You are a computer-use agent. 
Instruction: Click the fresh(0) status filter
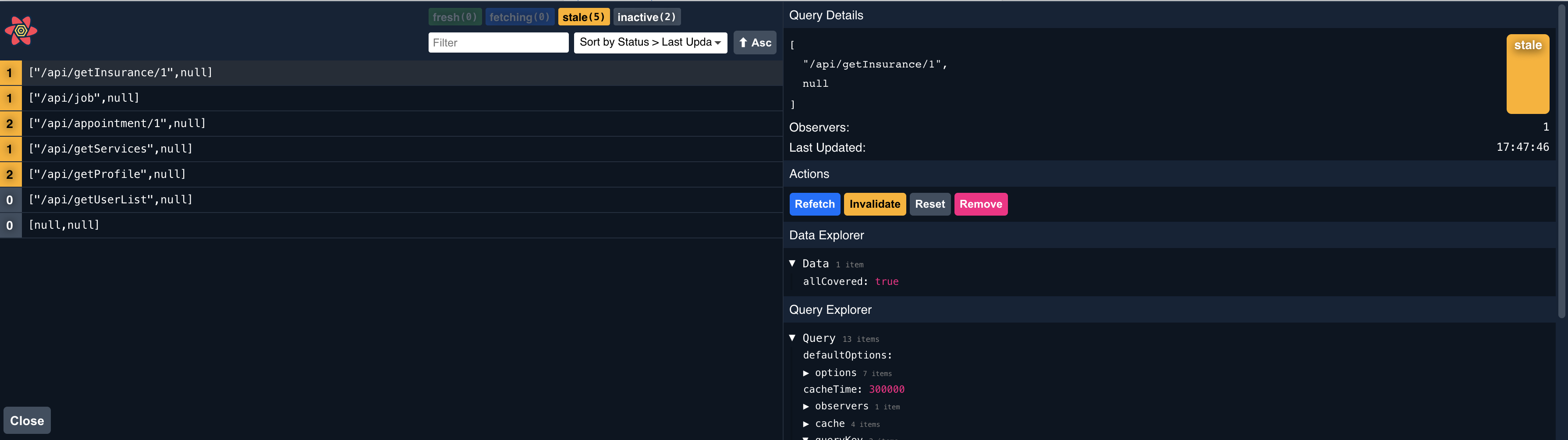click(455, 16)
